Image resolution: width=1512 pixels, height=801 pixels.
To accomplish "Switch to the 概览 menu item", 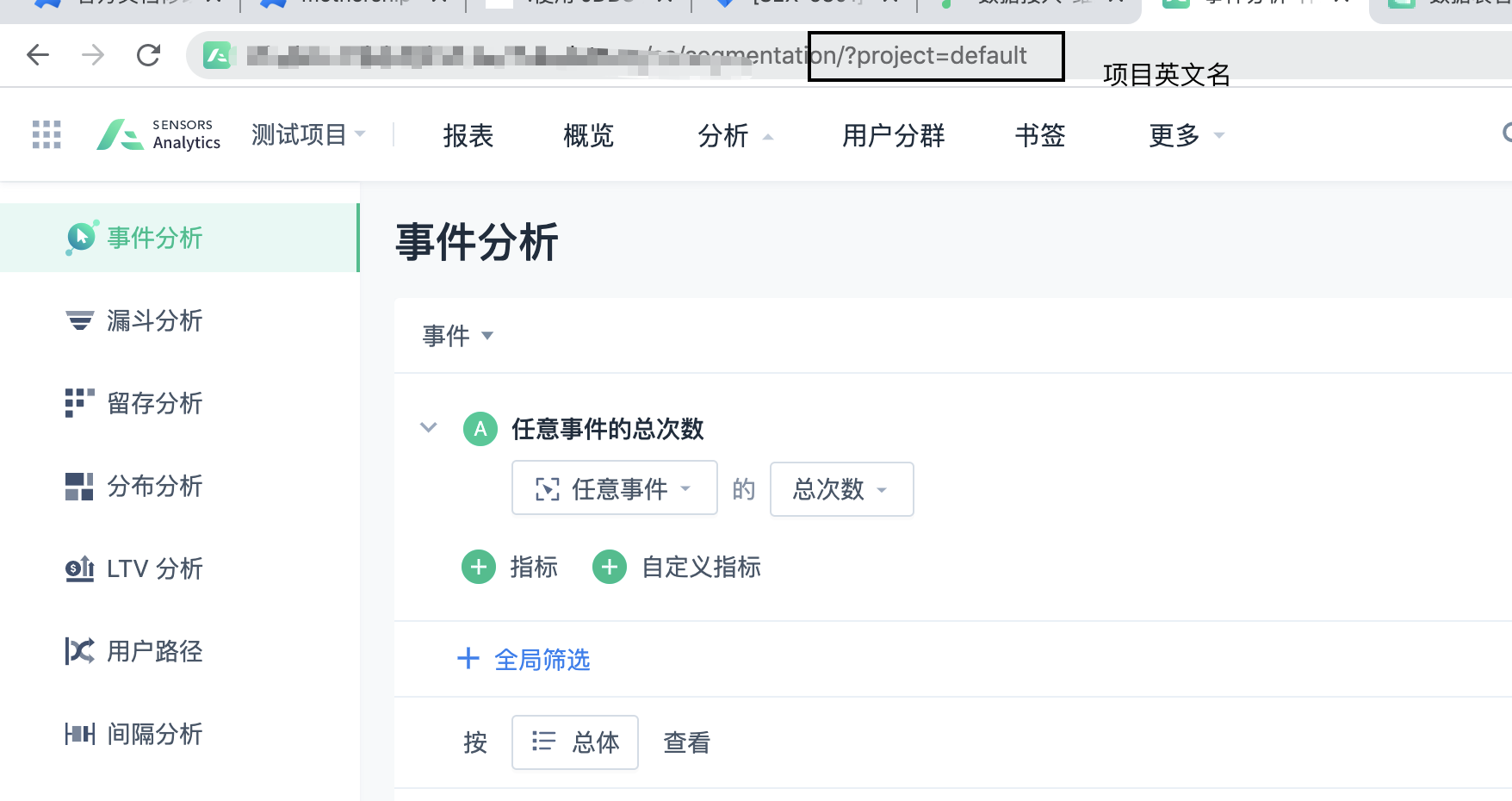I will [x=587, y=135].
